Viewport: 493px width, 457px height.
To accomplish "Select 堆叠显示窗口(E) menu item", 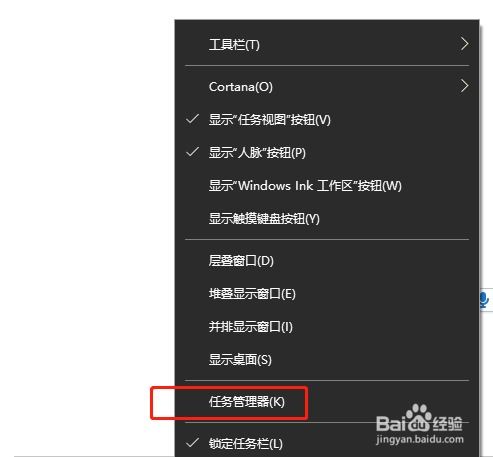I will (x=327, y=294).
